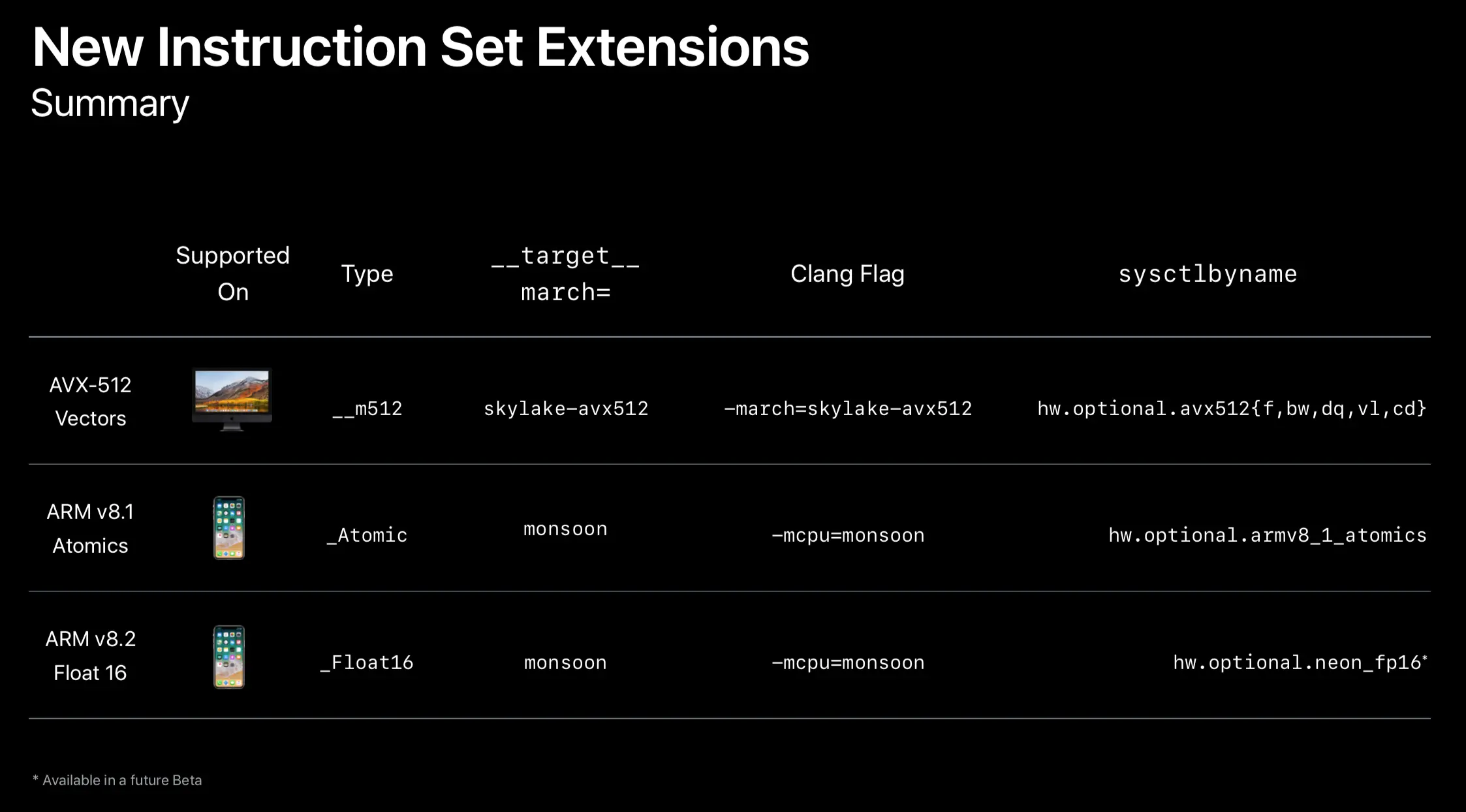This screenshot has height=812, width=1466.
Task: Select the AVX-512 Vectors row label
Action: pyautogui.click(x=91, y=401)
